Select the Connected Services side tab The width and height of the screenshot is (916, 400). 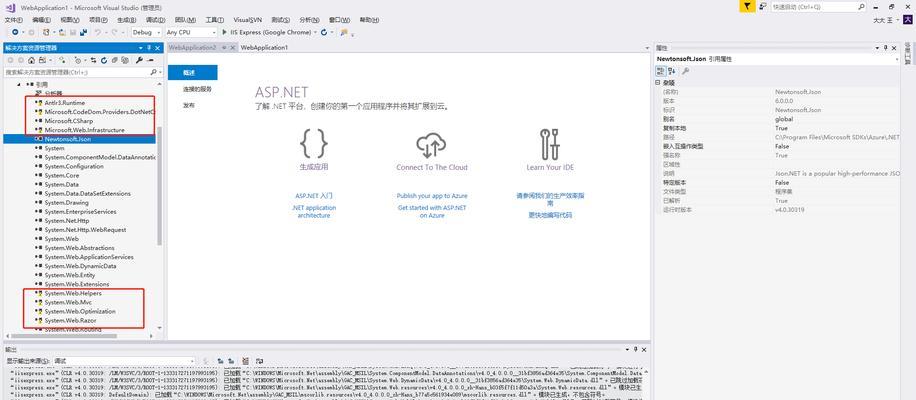(197, 89)
